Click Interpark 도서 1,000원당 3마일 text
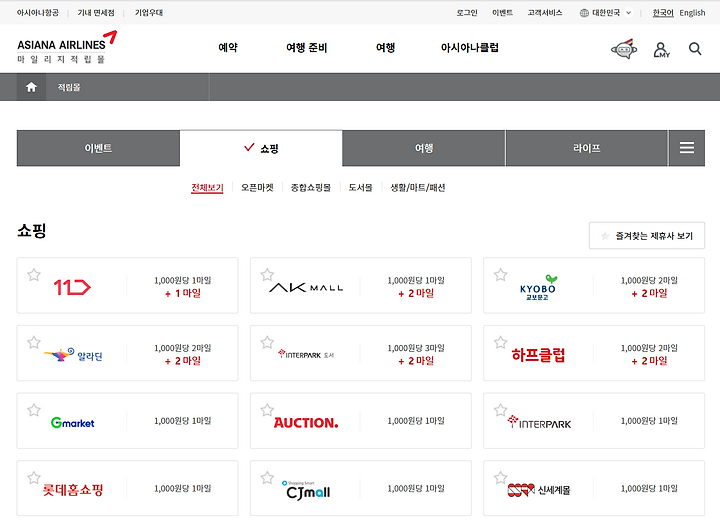The image size is (720, 522). pos(416,348)
